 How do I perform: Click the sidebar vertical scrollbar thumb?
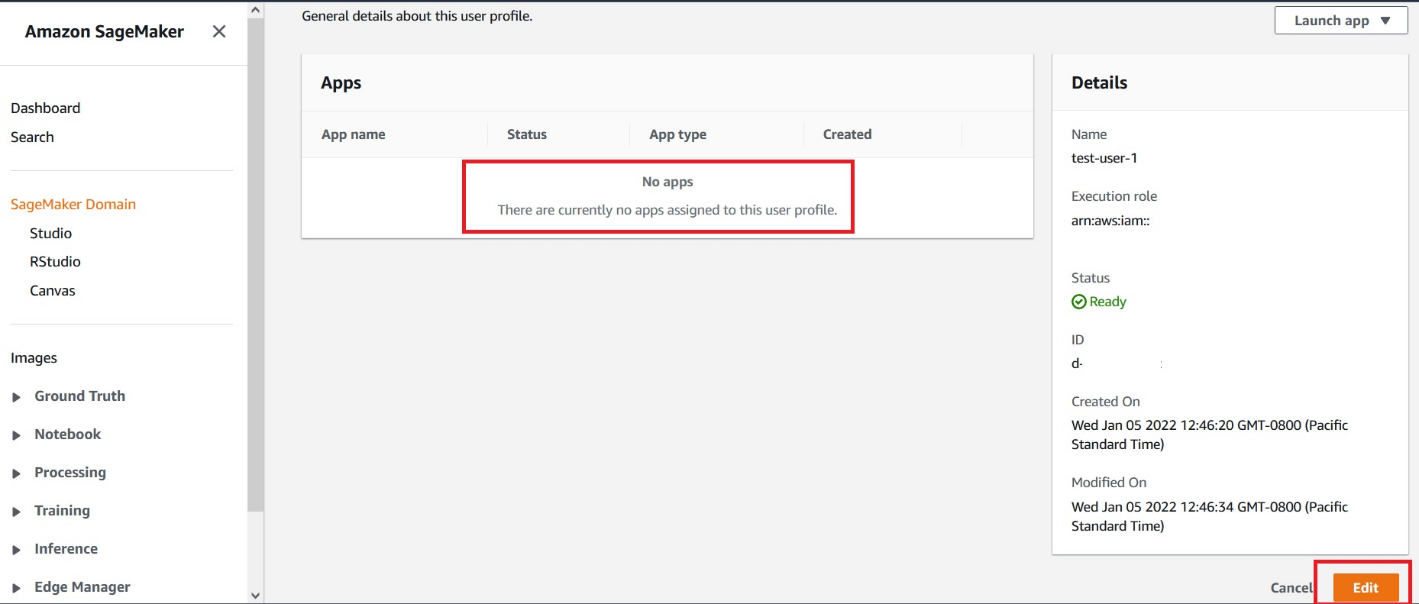coord(256,264)
